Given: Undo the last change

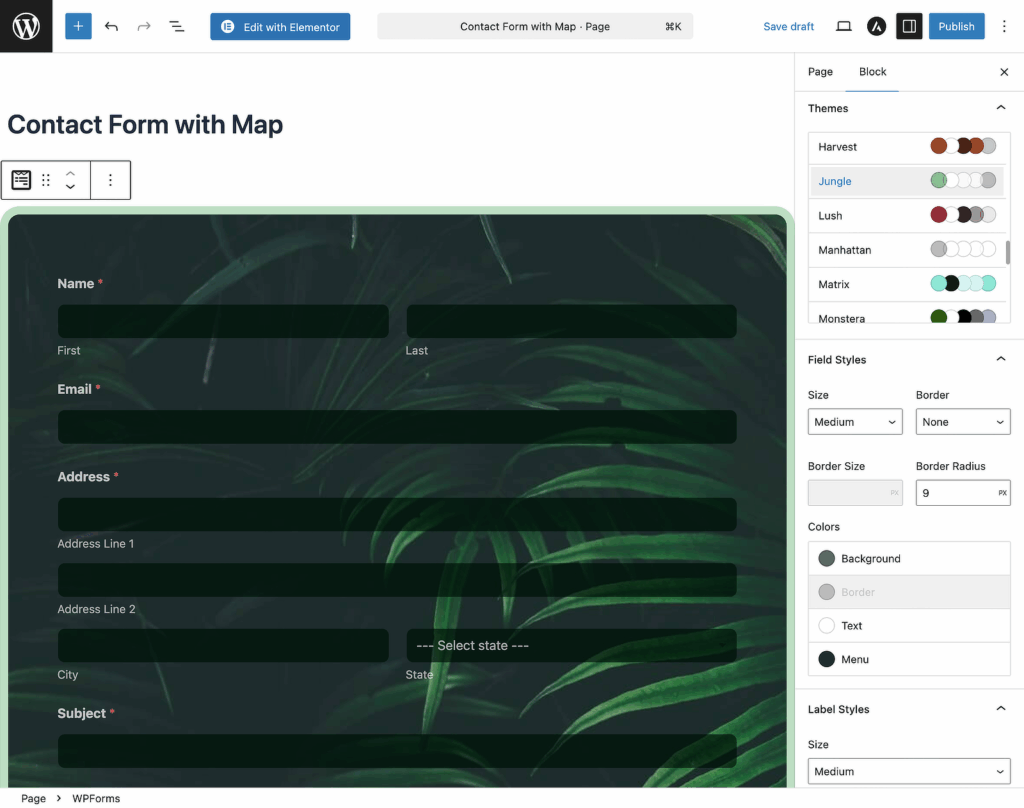Looking at the screenshot, I should 111,26.
